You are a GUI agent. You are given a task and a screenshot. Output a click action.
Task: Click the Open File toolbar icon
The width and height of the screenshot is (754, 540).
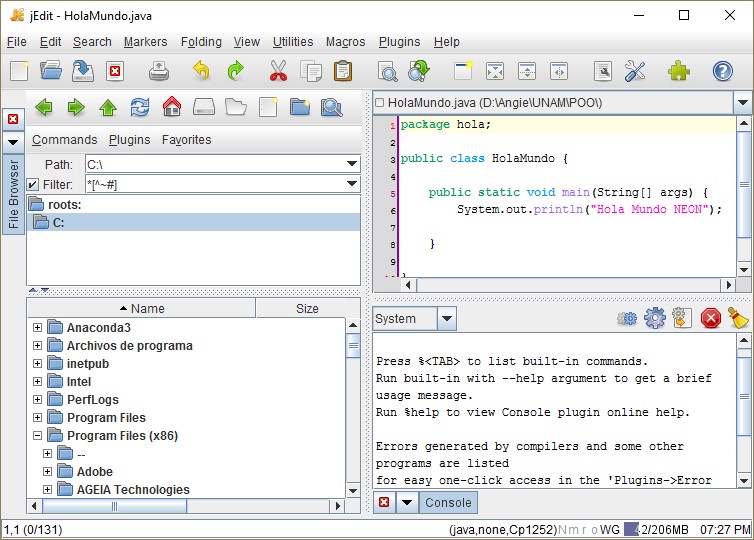coord(51,71)
